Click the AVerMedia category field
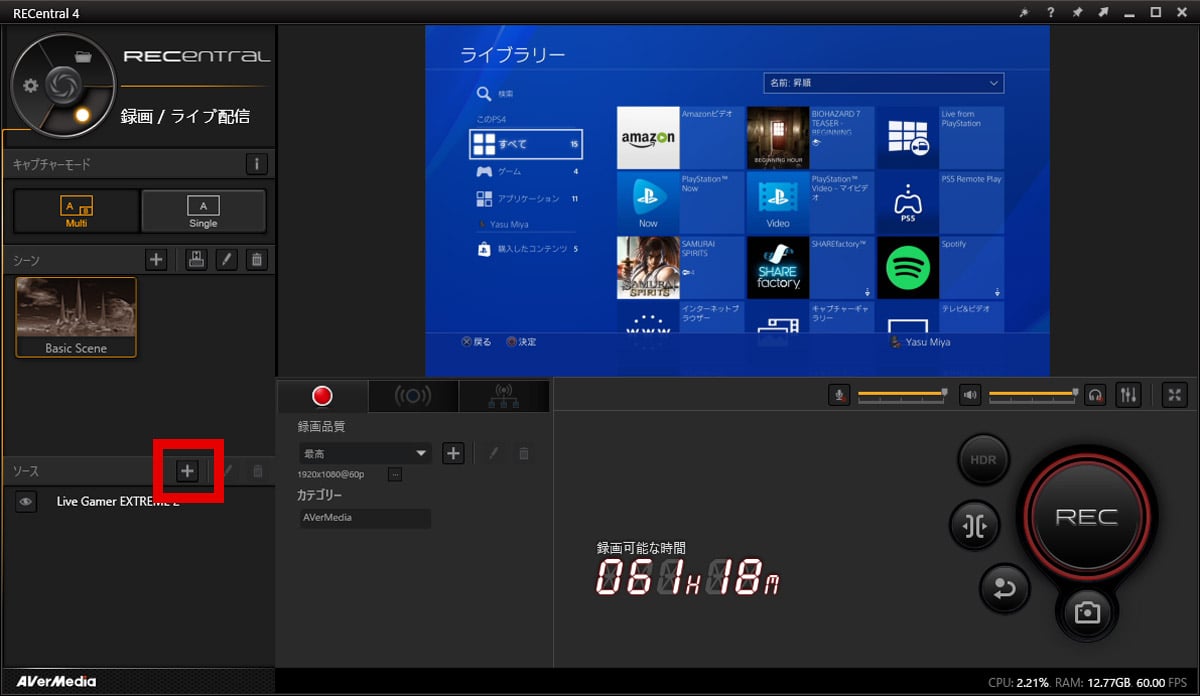 click(x=364, y=518)
